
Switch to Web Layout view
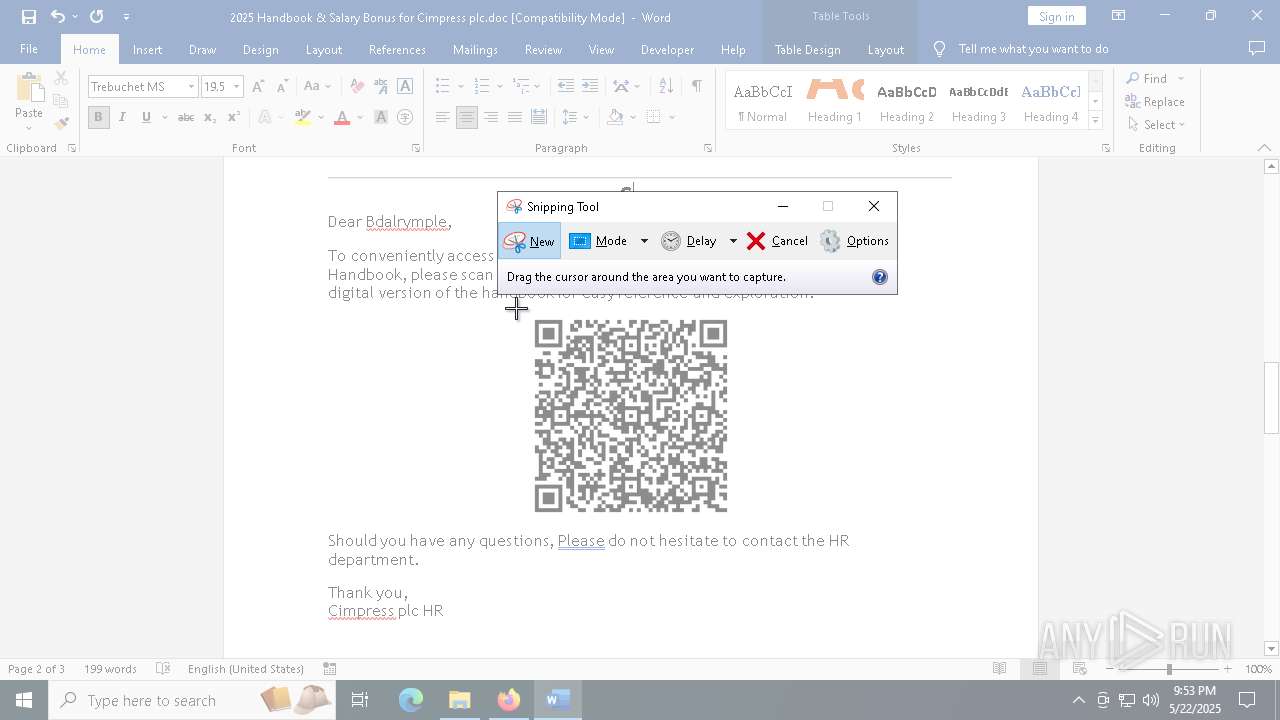tap(1080, 669)
